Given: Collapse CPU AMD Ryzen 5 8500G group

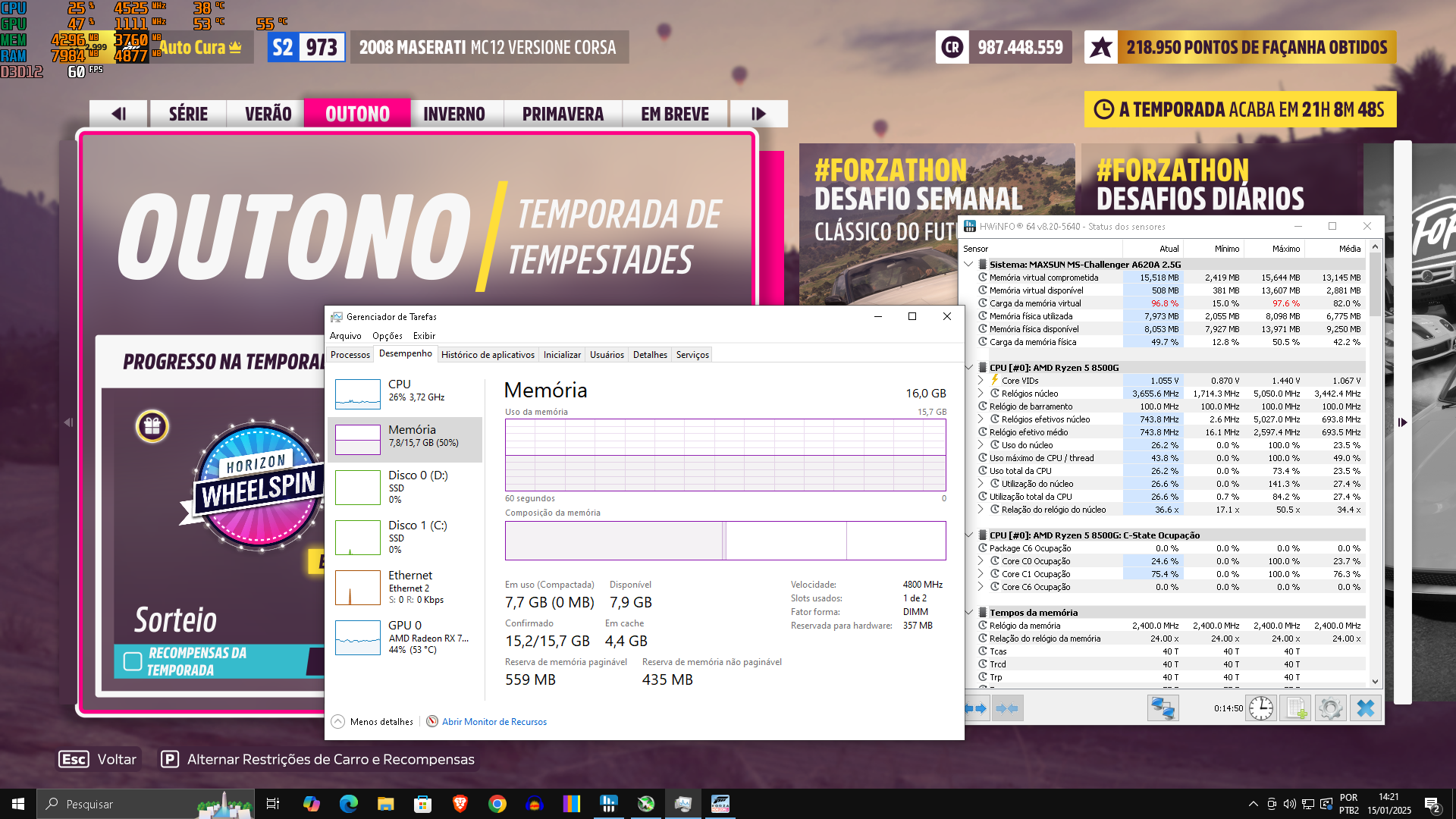Looking at the screenshot, I should coord(968,367).
